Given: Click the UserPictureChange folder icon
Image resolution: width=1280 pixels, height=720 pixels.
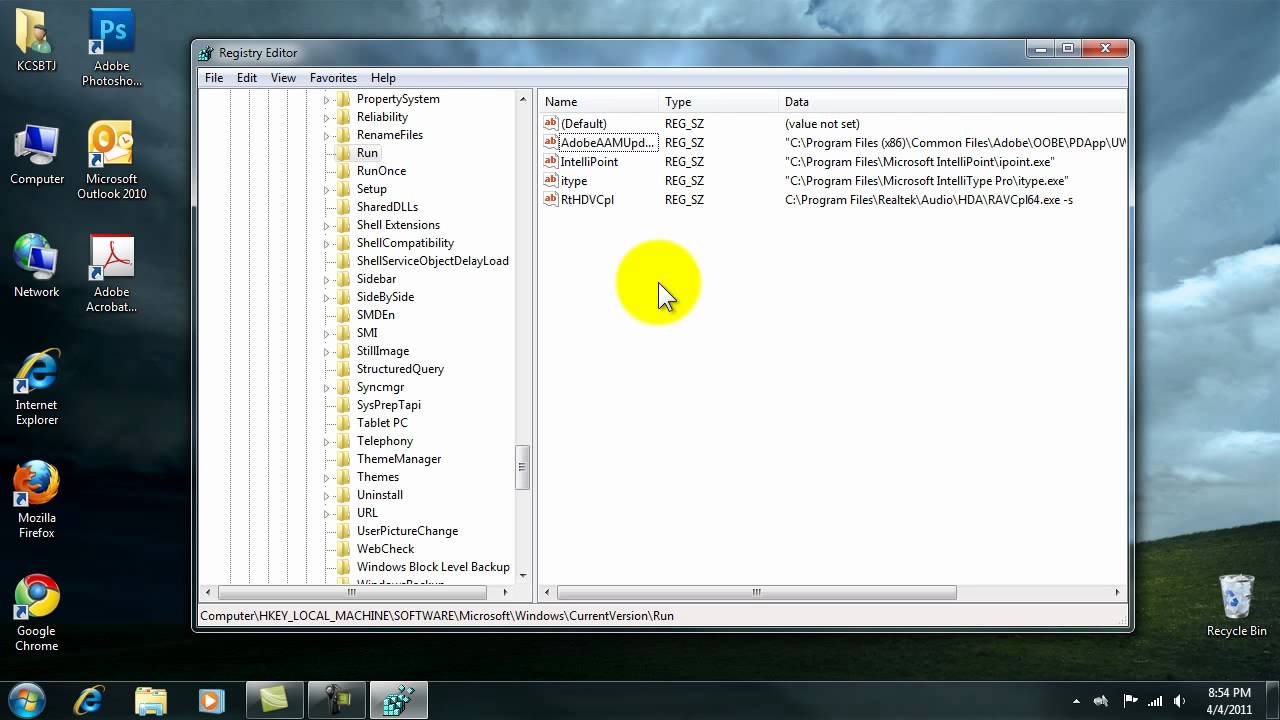Looking at the screenshot, I should pos(343,531).
